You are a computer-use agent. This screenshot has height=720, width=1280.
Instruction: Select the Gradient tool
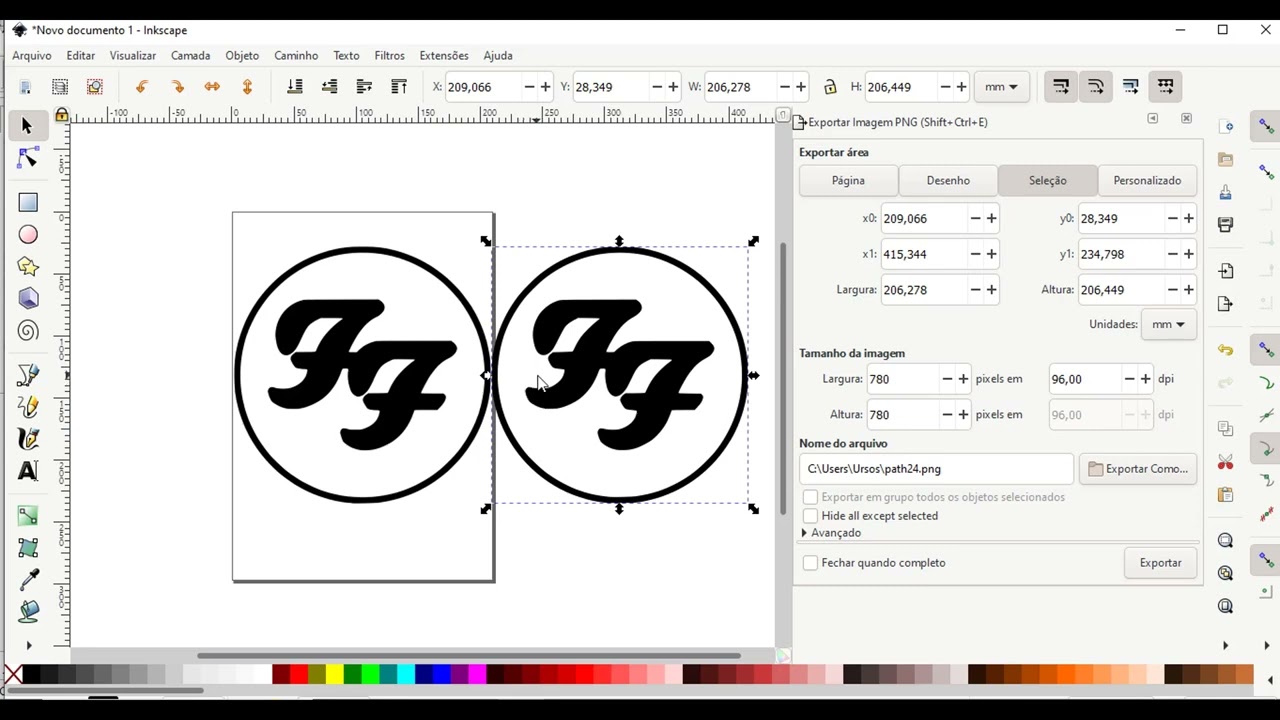pos(28,516)
